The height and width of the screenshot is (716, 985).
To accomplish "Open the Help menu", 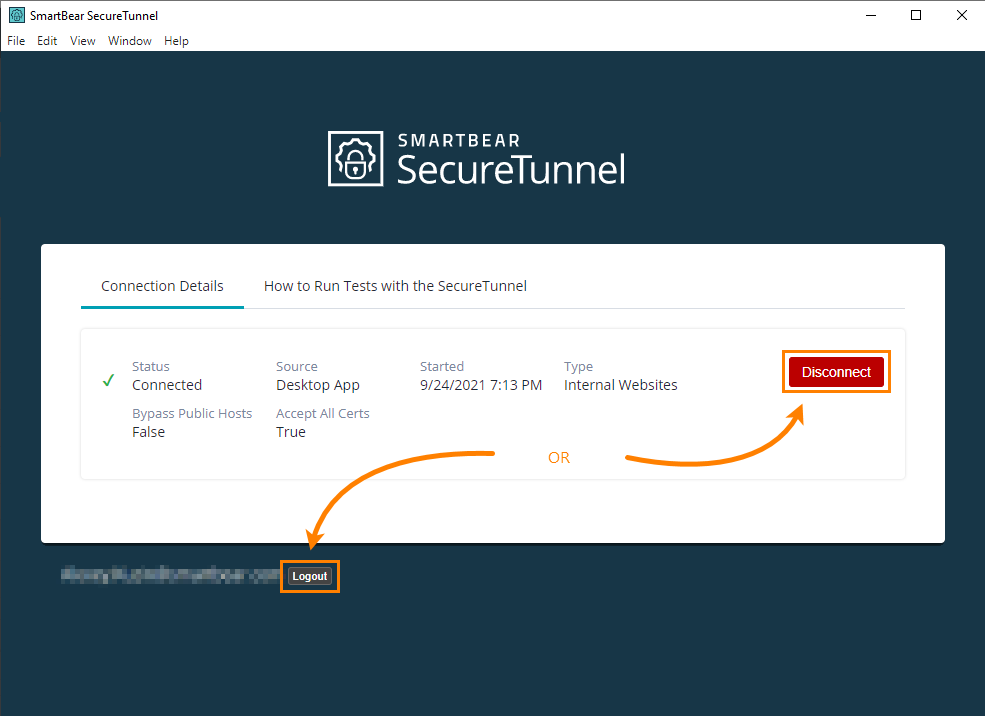I will coord(176,41).
